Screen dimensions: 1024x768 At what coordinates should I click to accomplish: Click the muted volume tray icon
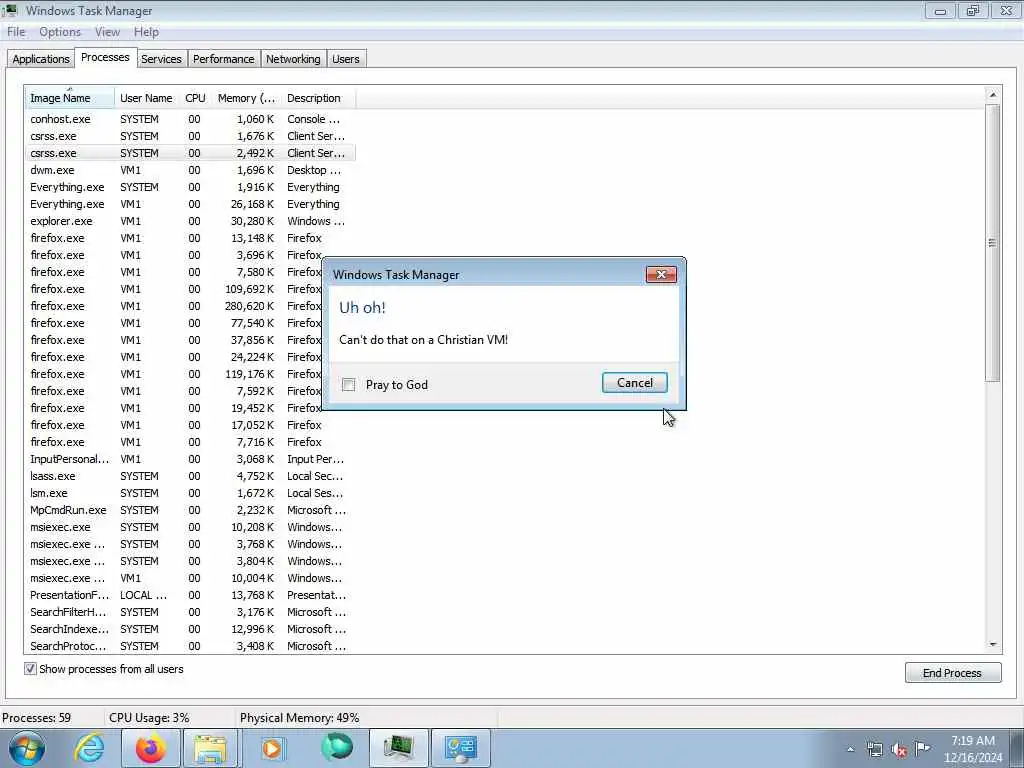(x=899, y=749)
